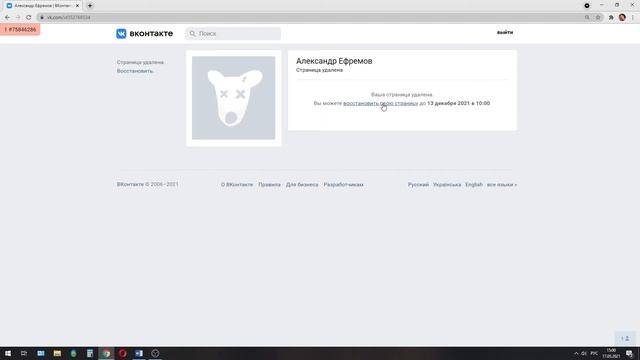This screenshot has height=360, width=640.
Task: Open the Chrome three-dot menu
Action: click(x=633, y=18)
